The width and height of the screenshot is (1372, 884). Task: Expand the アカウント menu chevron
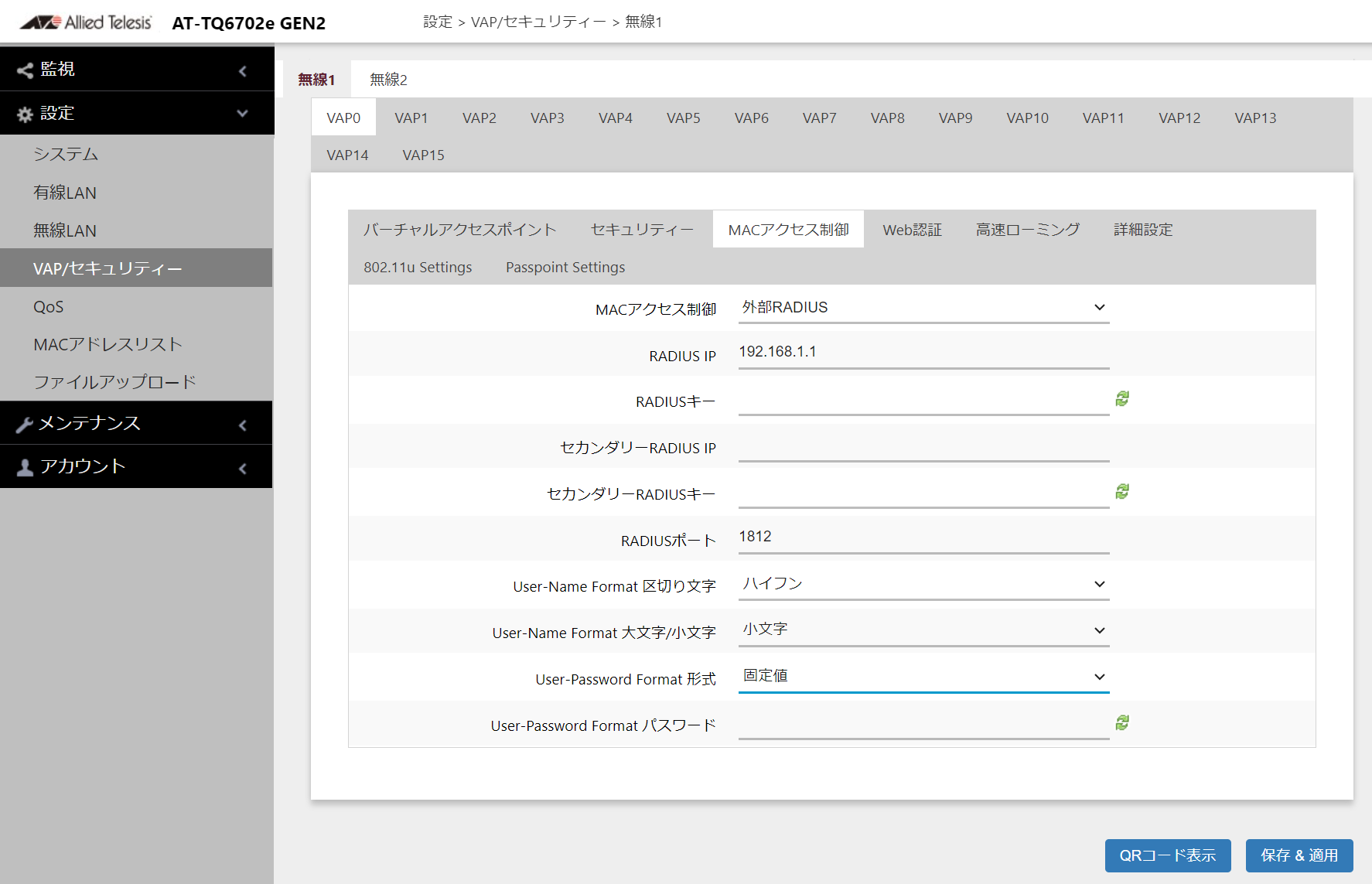pyautogui.click(x=243, y=469)
